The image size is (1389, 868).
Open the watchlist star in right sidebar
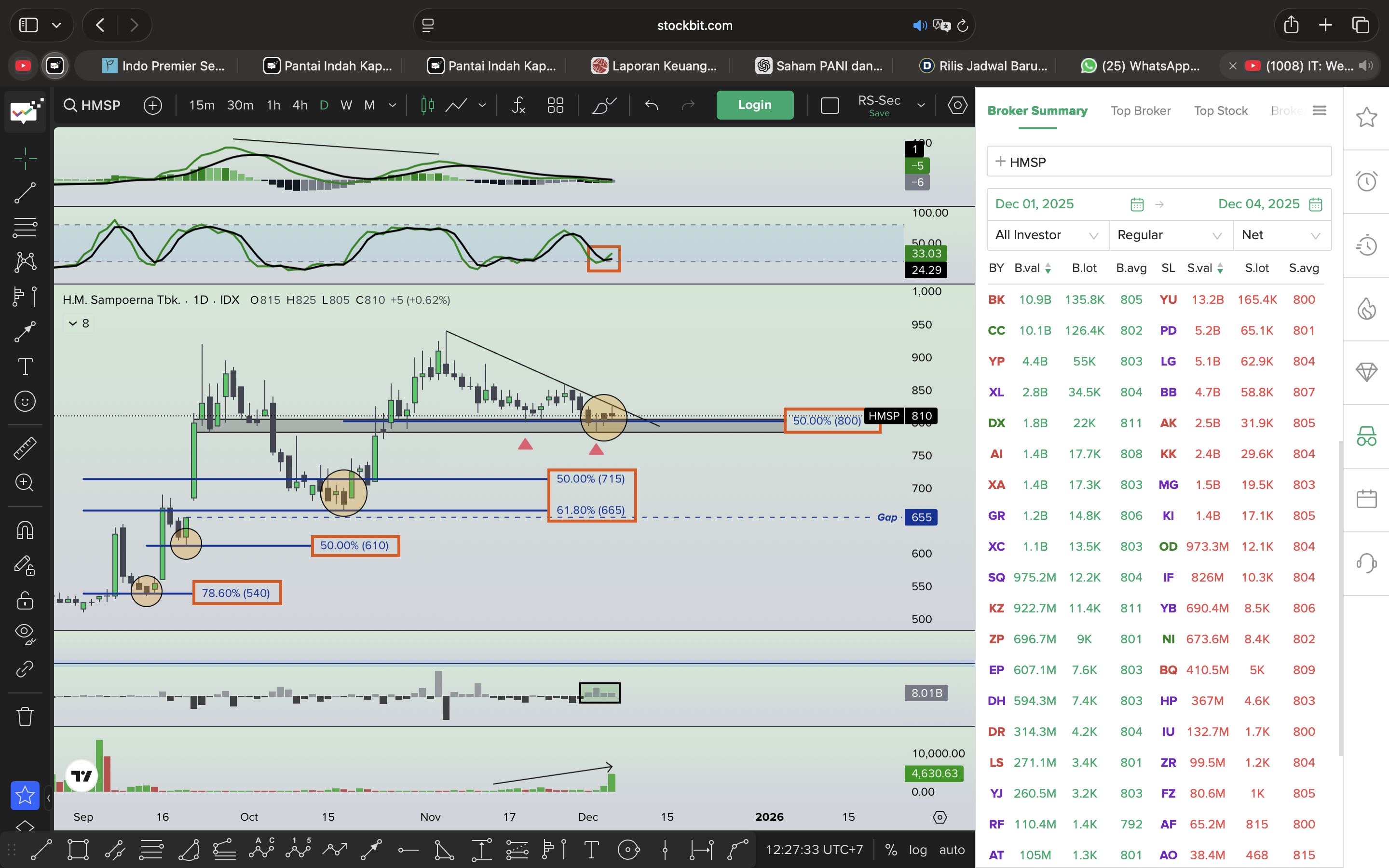[x=1366, y=117]
